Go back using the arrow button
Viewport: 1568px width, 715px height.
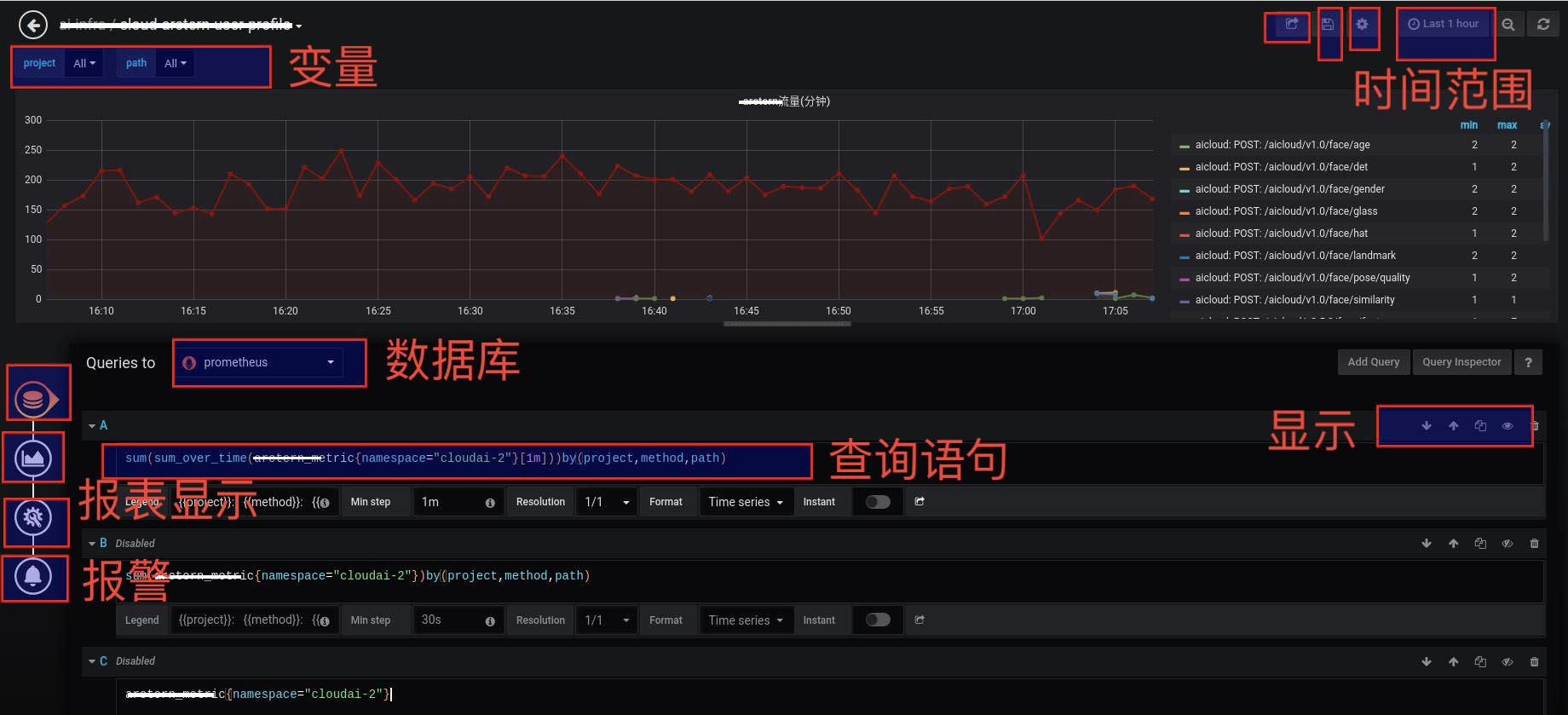(x=33, y=25)
